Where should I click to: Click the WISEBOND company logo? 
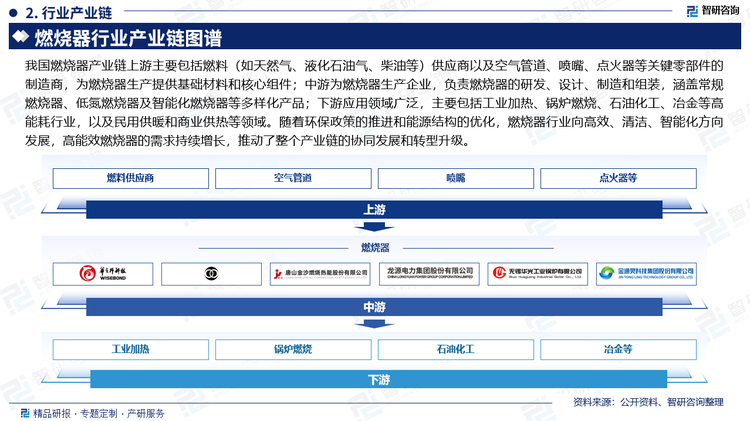click(103, 274)
